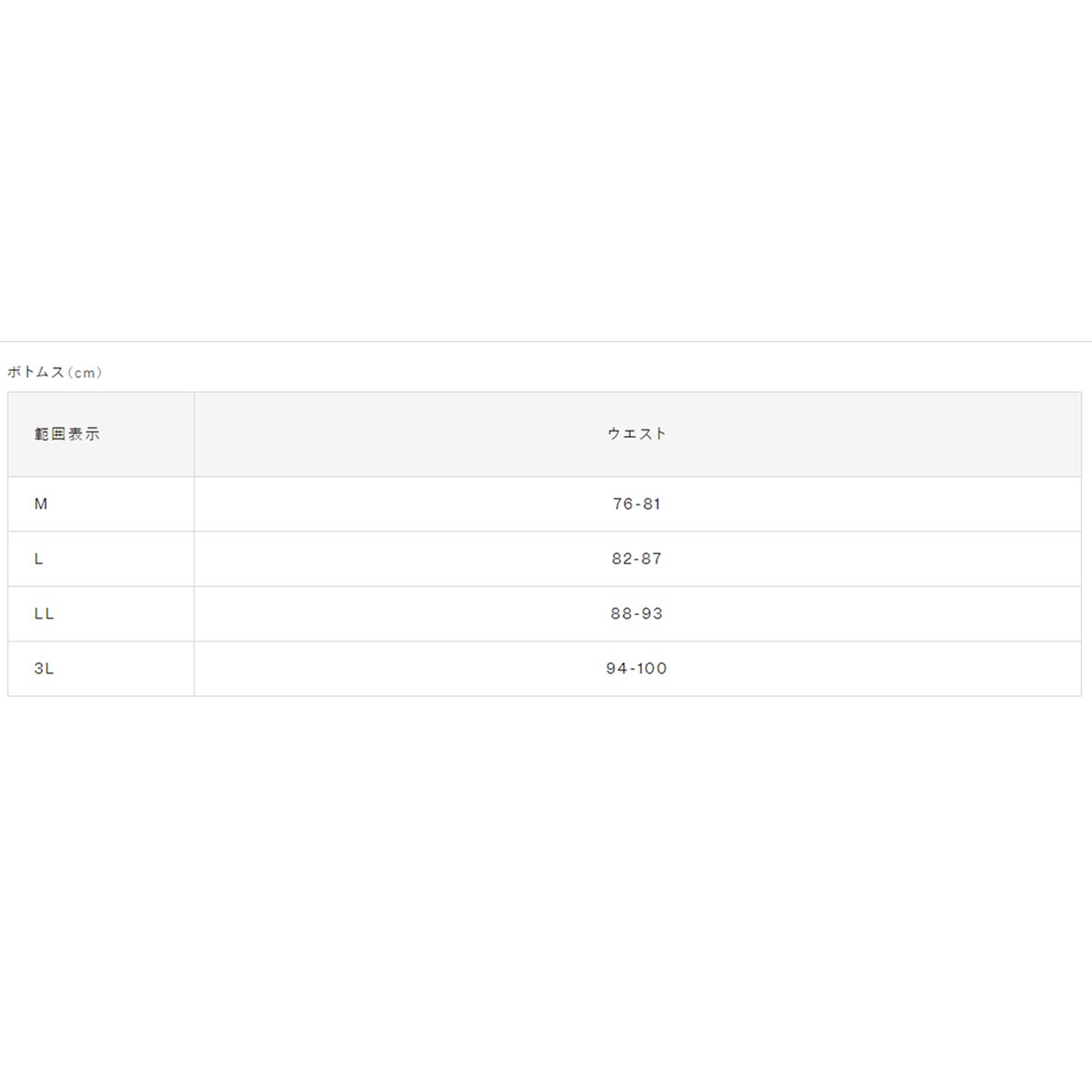Viewport: 1092px width, 1092px height.
Task: Select the ウエスト column header
Action: (637, 434)
